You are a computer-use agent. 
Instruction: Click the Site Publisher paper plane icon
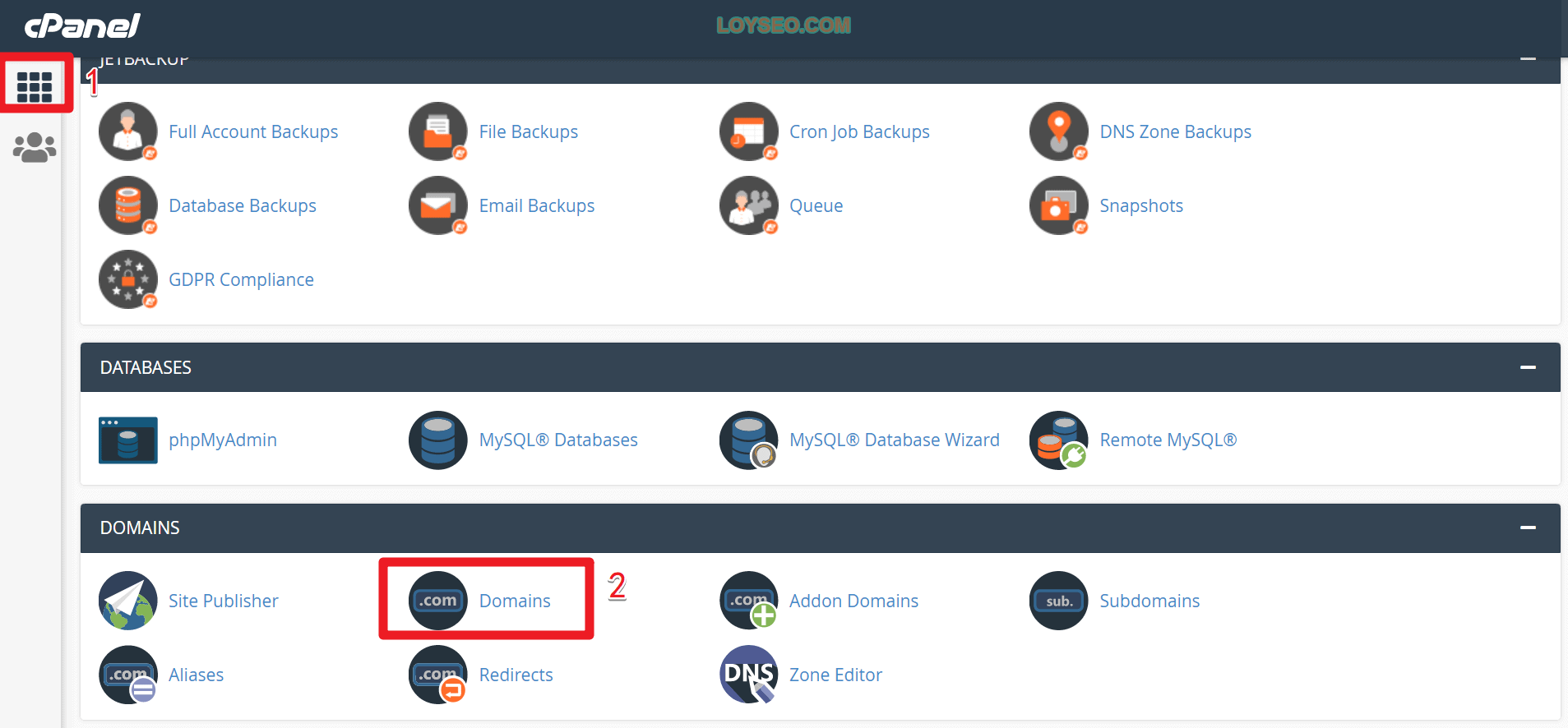pyautogui.click(x=128, y=601)
